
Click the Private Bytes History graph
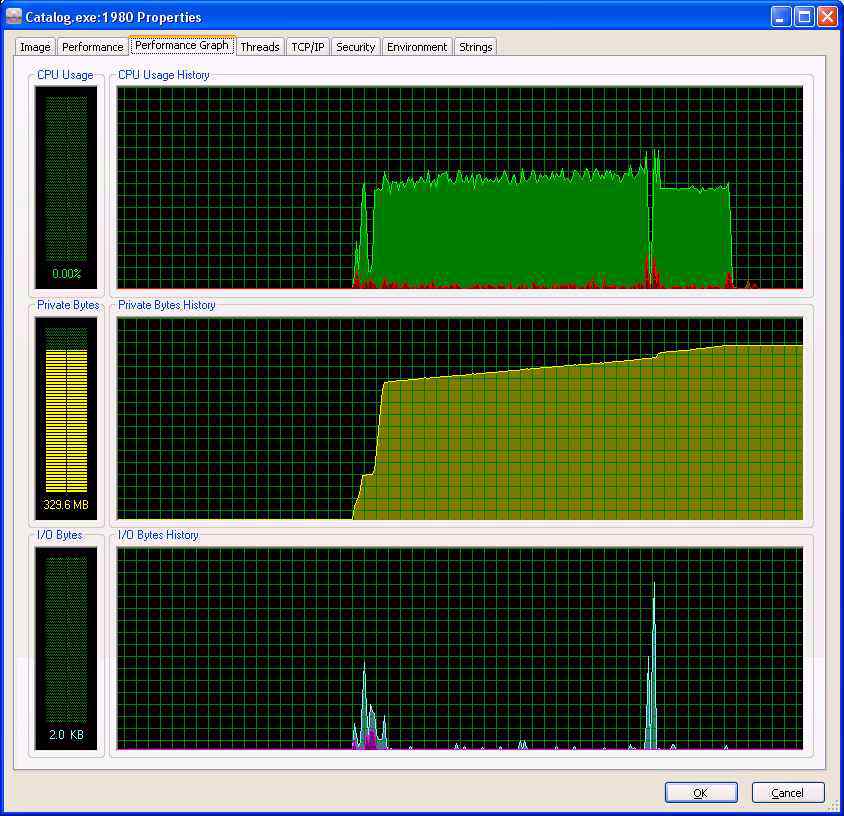point(460,418)
